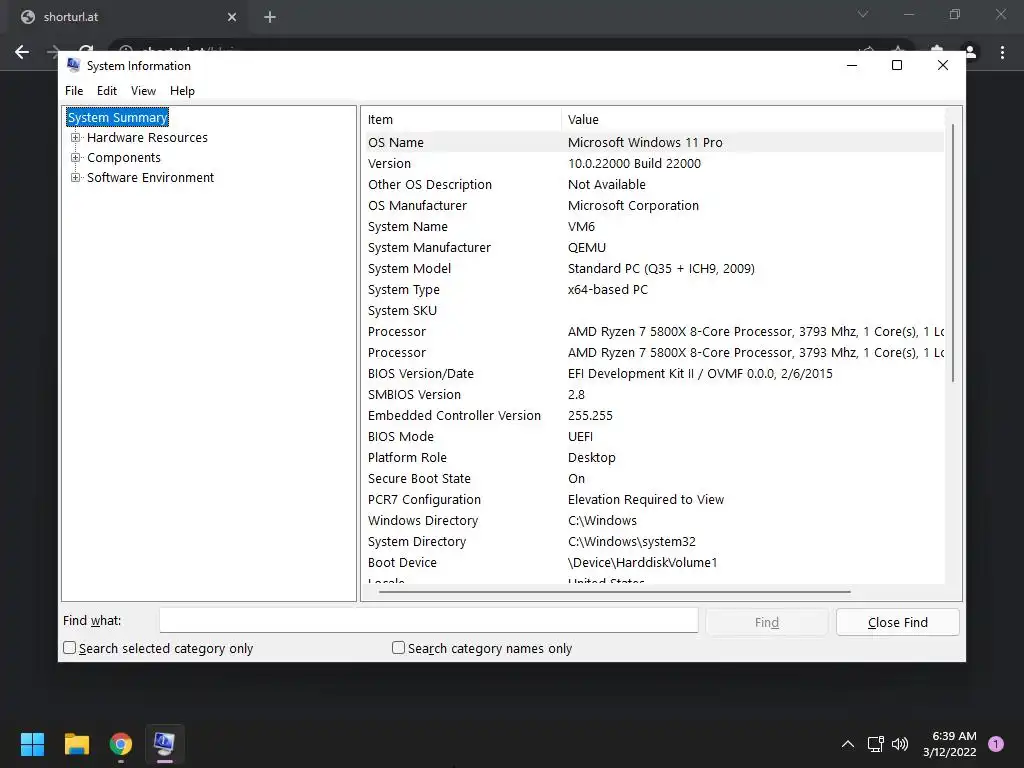Open the network status tray icon

875,744
